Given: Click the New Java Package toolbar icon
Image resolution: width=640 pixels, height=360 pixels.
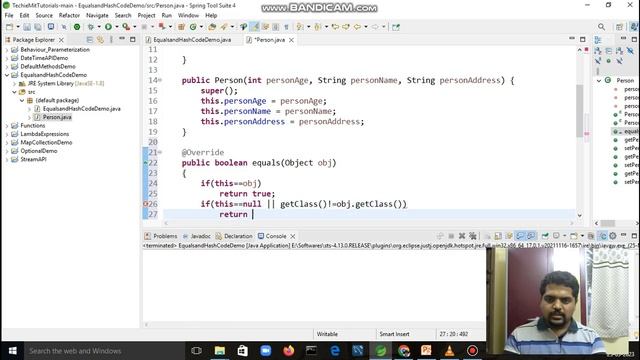Looking at the screenshot, I should 182,27.
